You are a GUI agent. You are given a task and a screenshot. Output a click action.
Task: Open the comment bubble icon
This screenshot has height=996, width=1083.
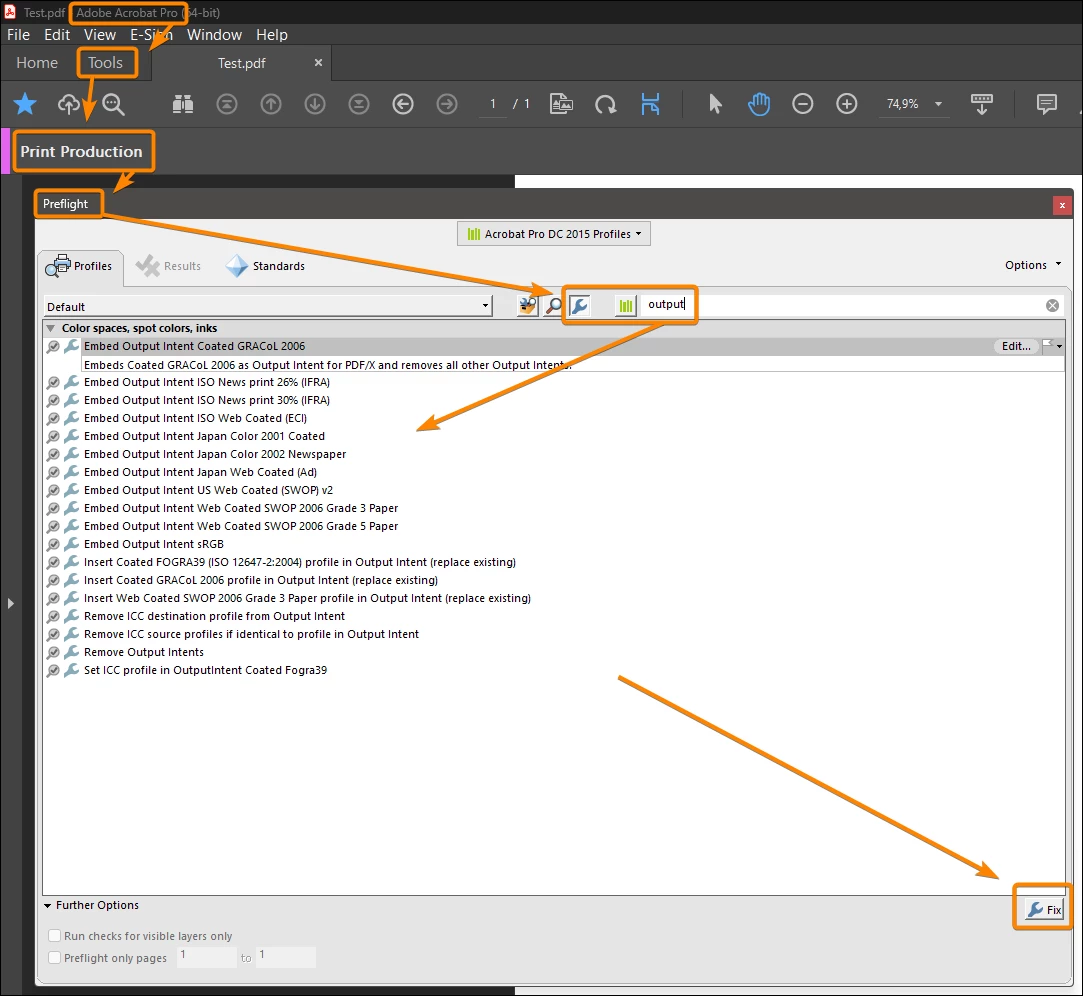click(x=1046, y=104)
